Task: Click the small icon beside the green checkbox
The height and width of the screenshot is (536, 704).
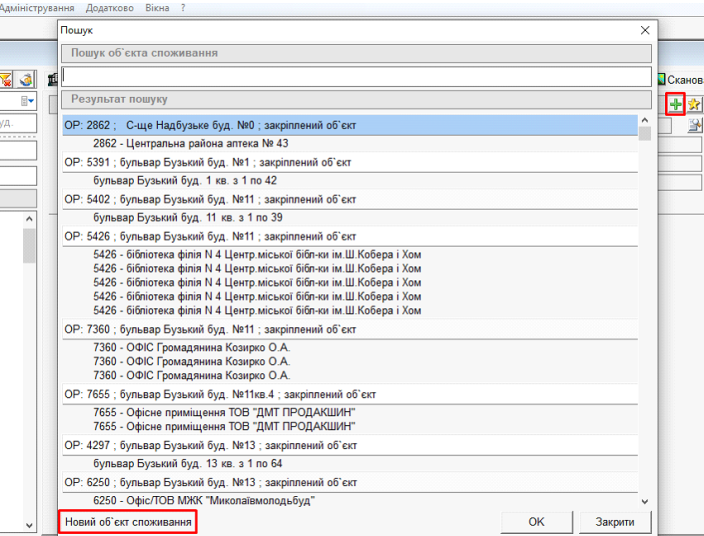Action: tap(26, 79)
